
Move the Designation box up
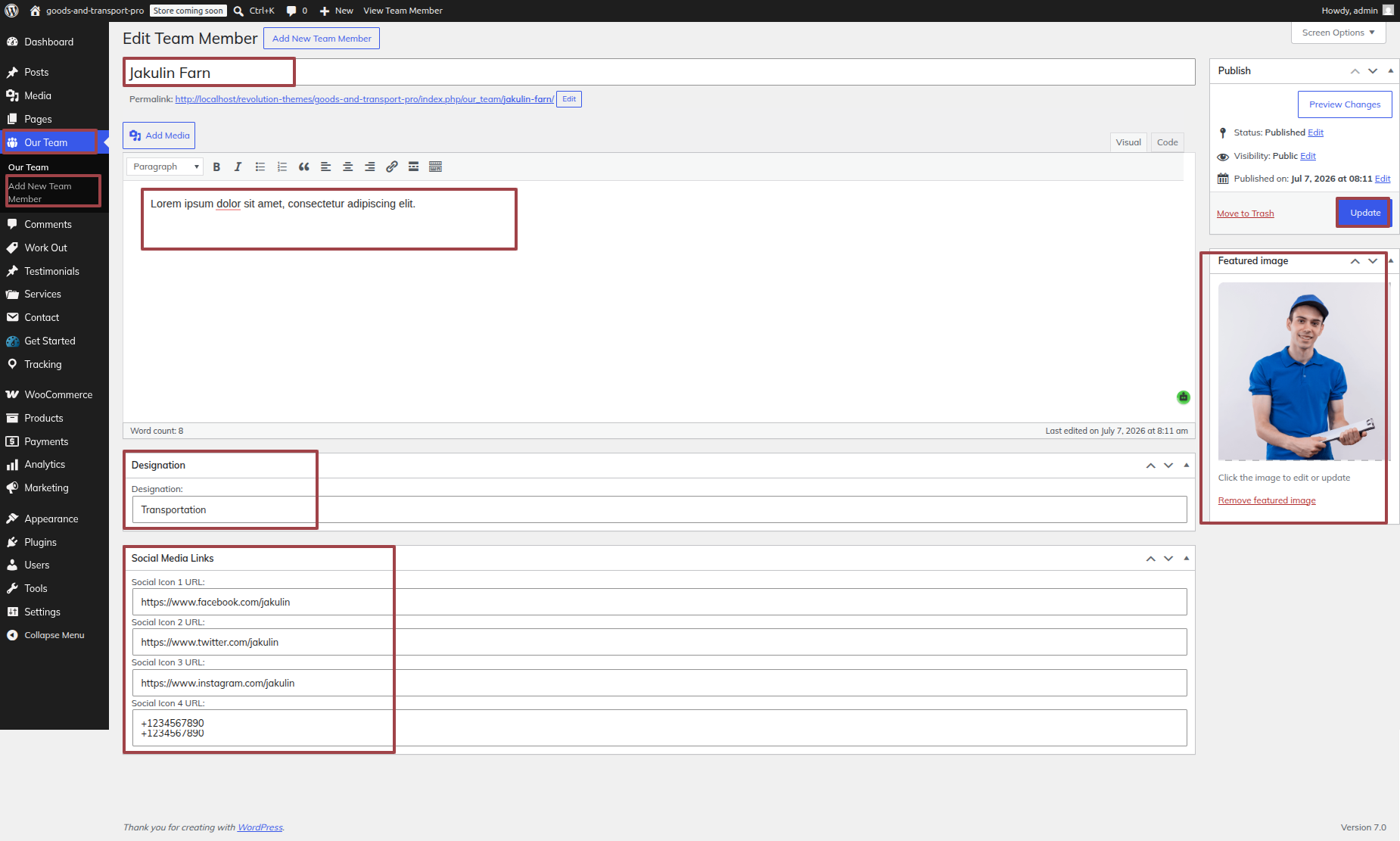pos(1150,465)
